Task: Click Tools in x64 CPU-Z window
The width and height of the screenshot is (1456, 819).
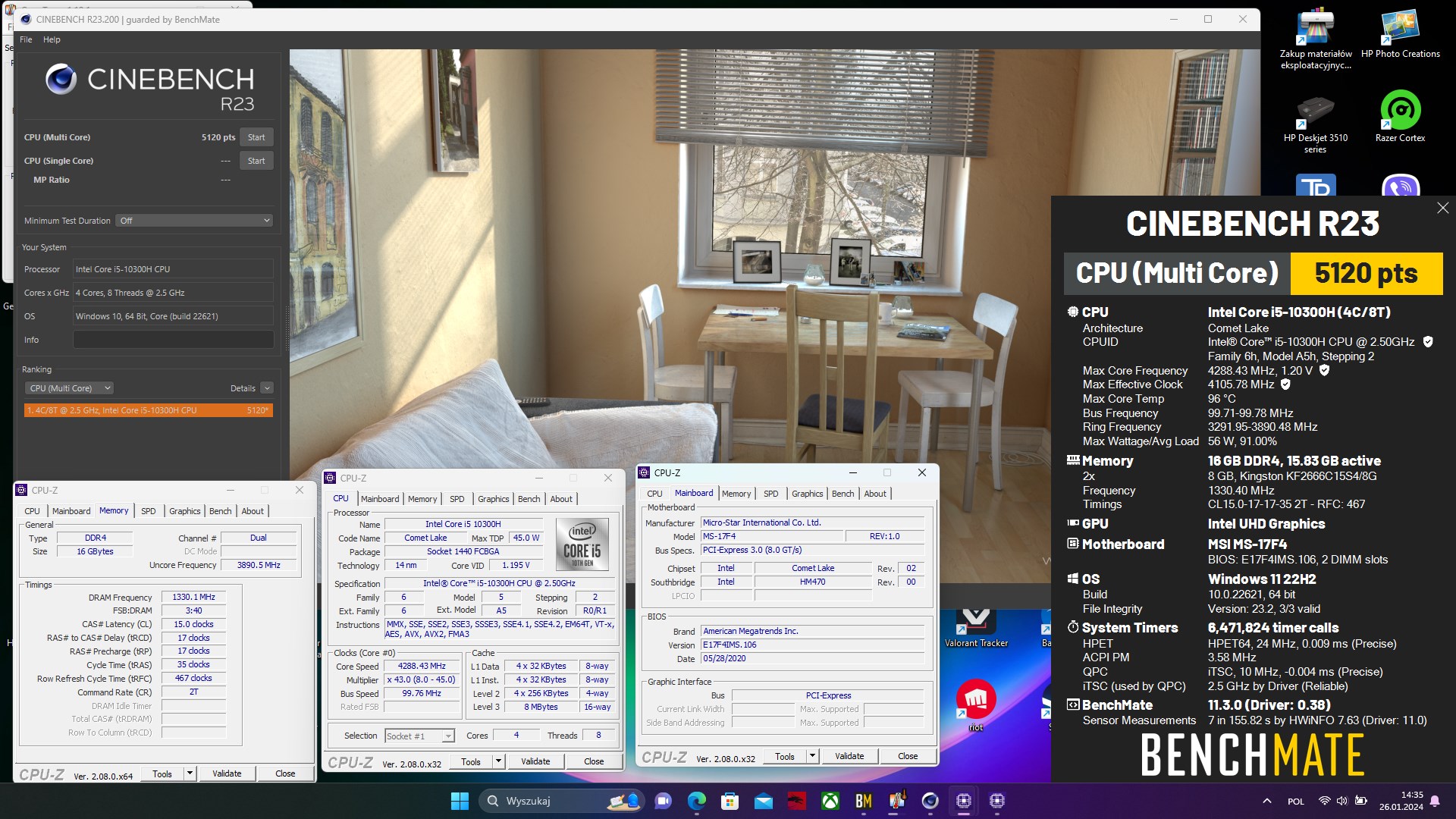Action: tap(162, 774)
